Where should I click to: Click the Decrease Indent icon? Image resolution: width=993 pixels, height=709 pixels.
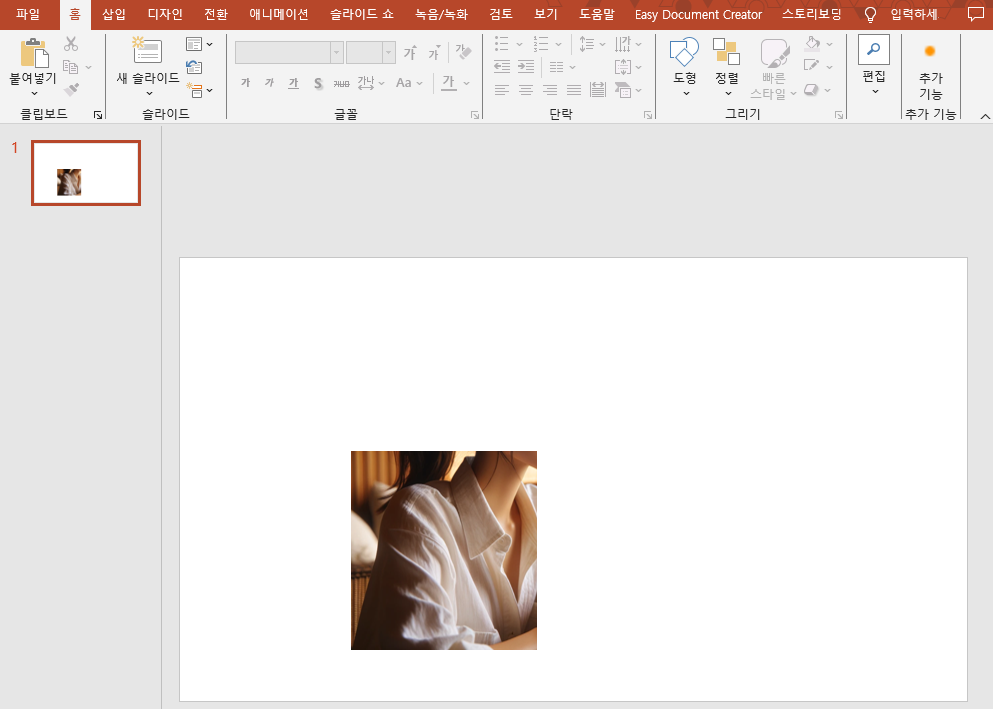[502, 66]
